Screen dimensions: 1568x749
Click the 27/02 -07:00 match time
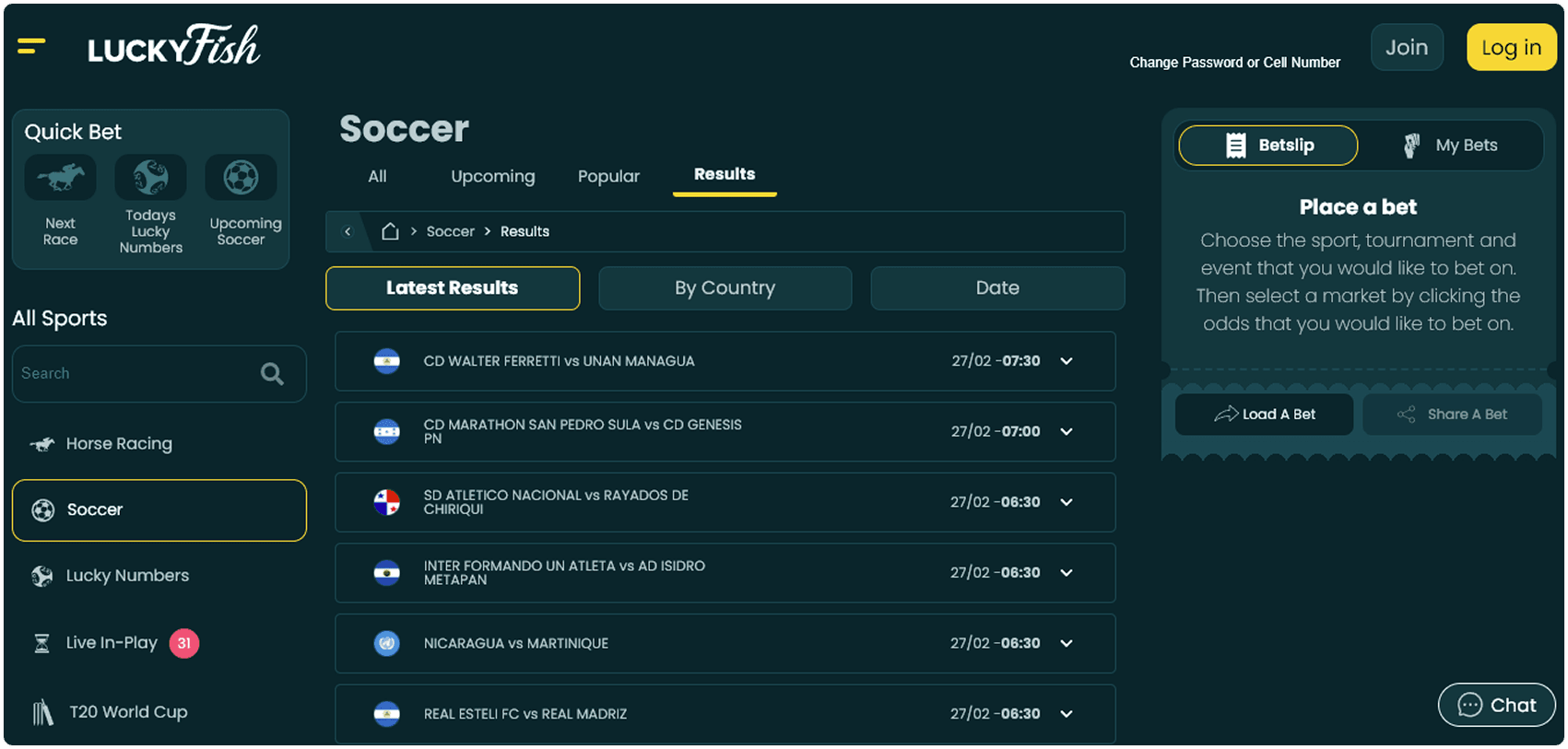coord(996,431)
